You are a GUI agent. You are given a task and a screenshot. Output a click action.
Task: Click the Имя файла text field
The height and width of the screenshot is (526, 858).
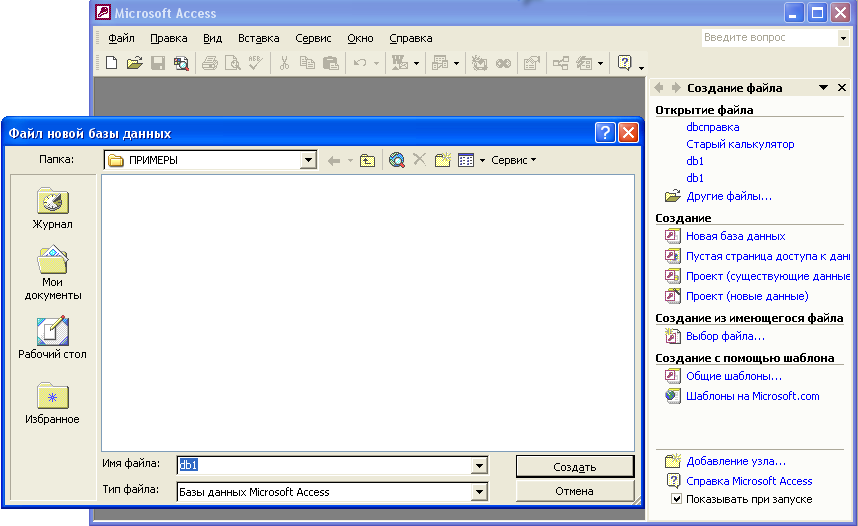[x=324, y=465]
